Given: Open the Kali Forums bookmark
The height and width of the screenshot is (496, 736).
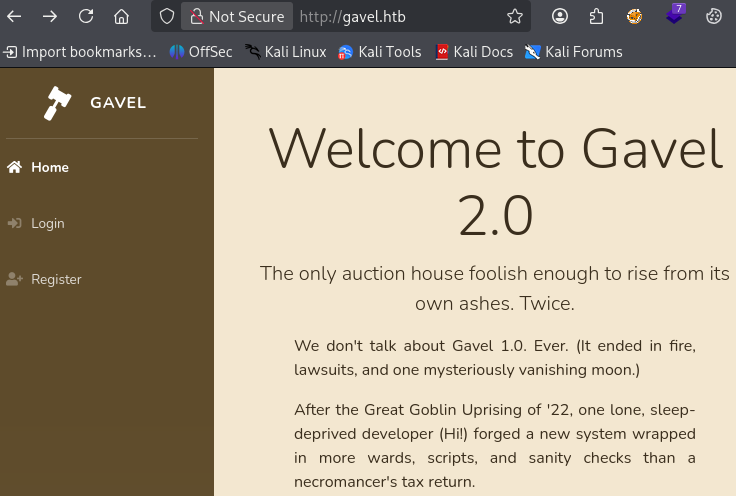Looking at the screenshot, I should tap(573, 52).
